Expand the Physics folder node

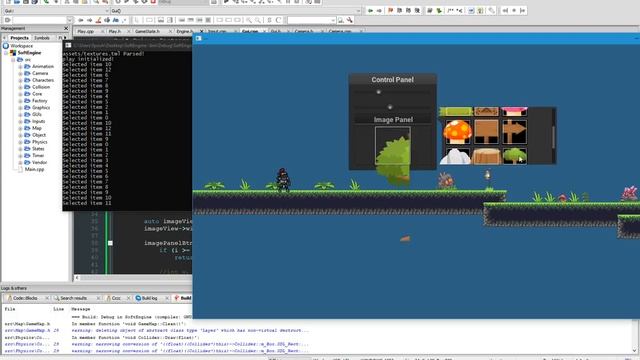point(20,142)
